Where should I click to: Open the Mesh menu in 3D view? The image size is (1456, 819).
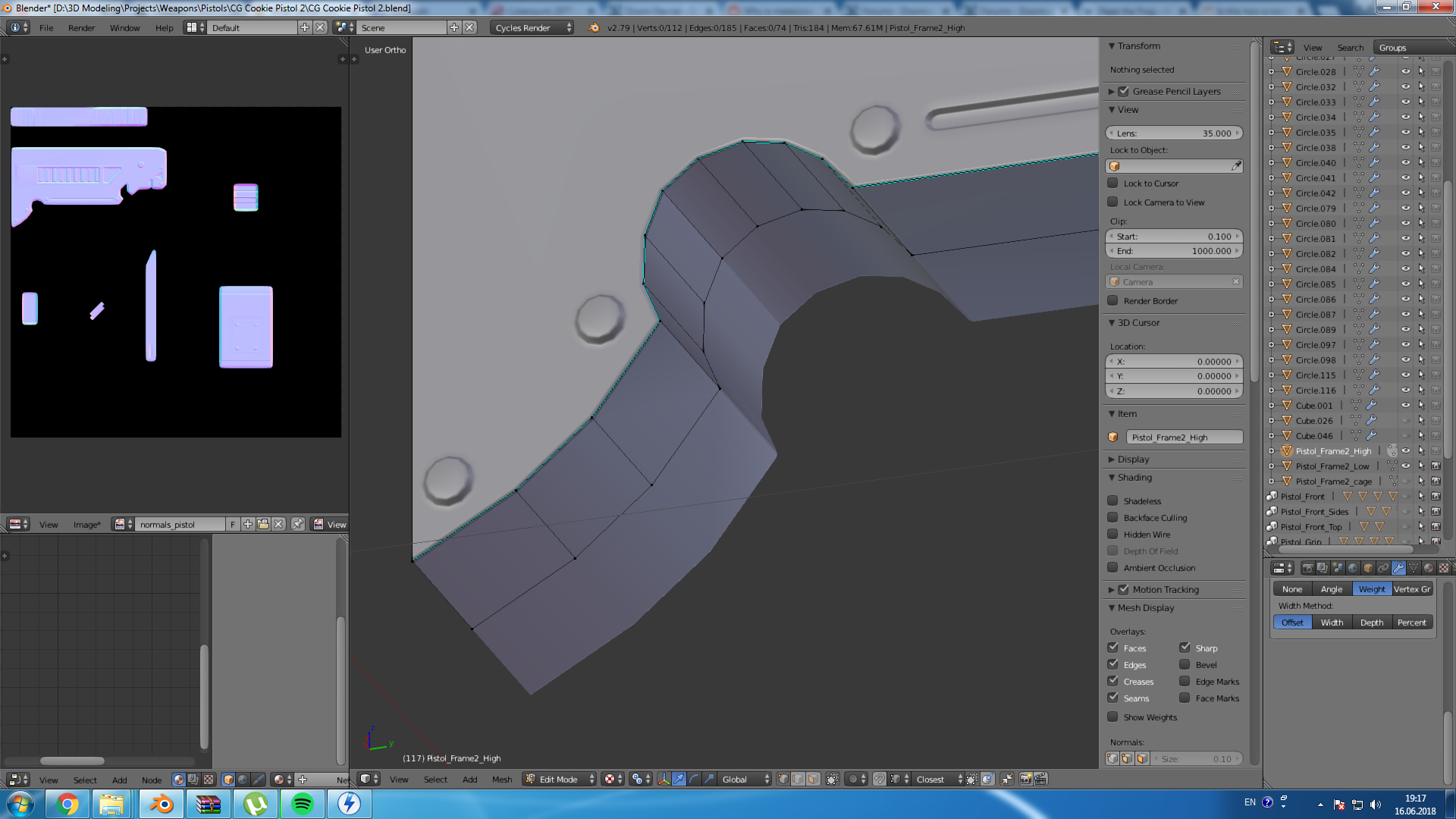click(501, 780)
